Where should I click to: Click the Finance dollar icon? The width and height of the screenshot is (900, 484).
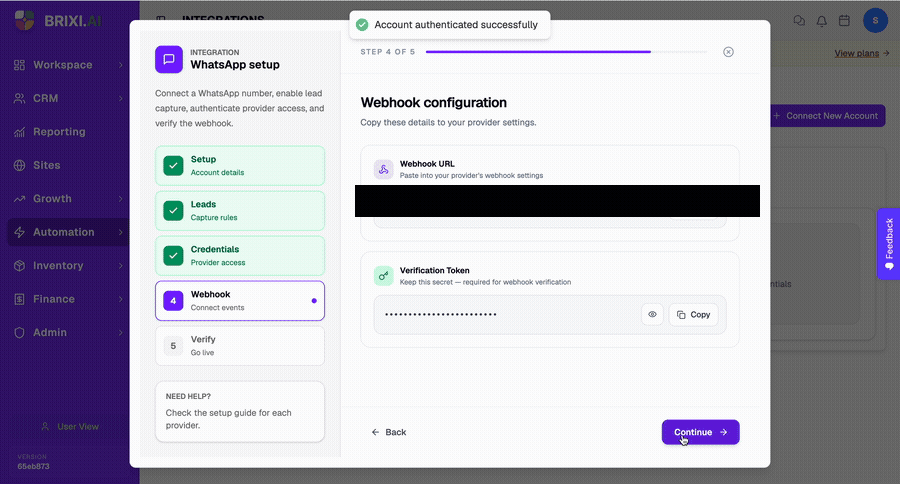pos(20,299)
